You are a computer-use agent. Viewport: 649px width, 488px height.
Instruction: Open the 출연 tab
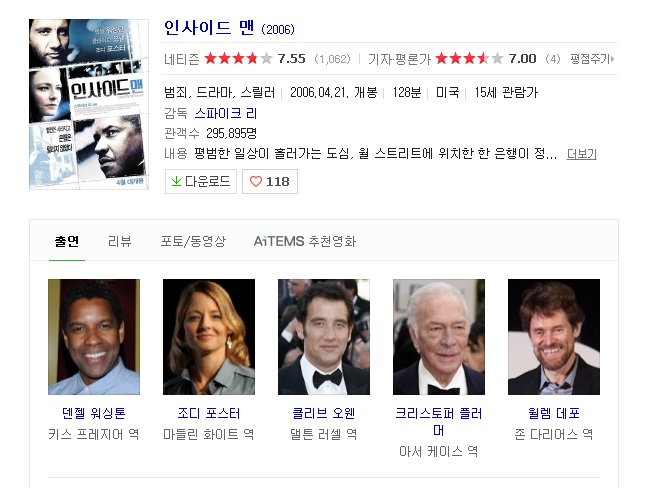click(67, 241)
